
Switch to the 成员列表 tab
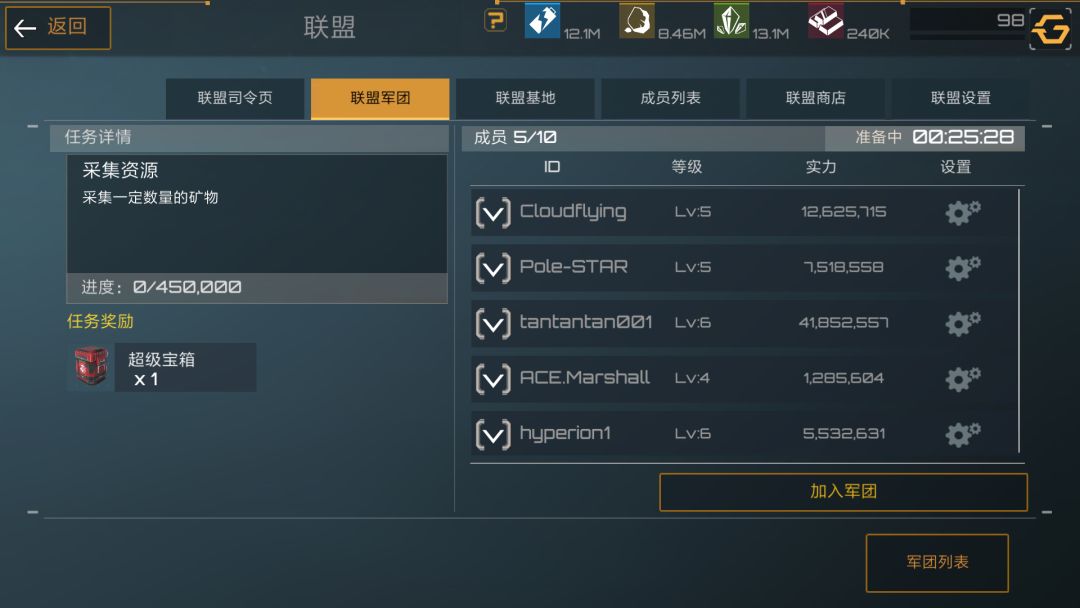pyautogui.click(x=670, y=98)
